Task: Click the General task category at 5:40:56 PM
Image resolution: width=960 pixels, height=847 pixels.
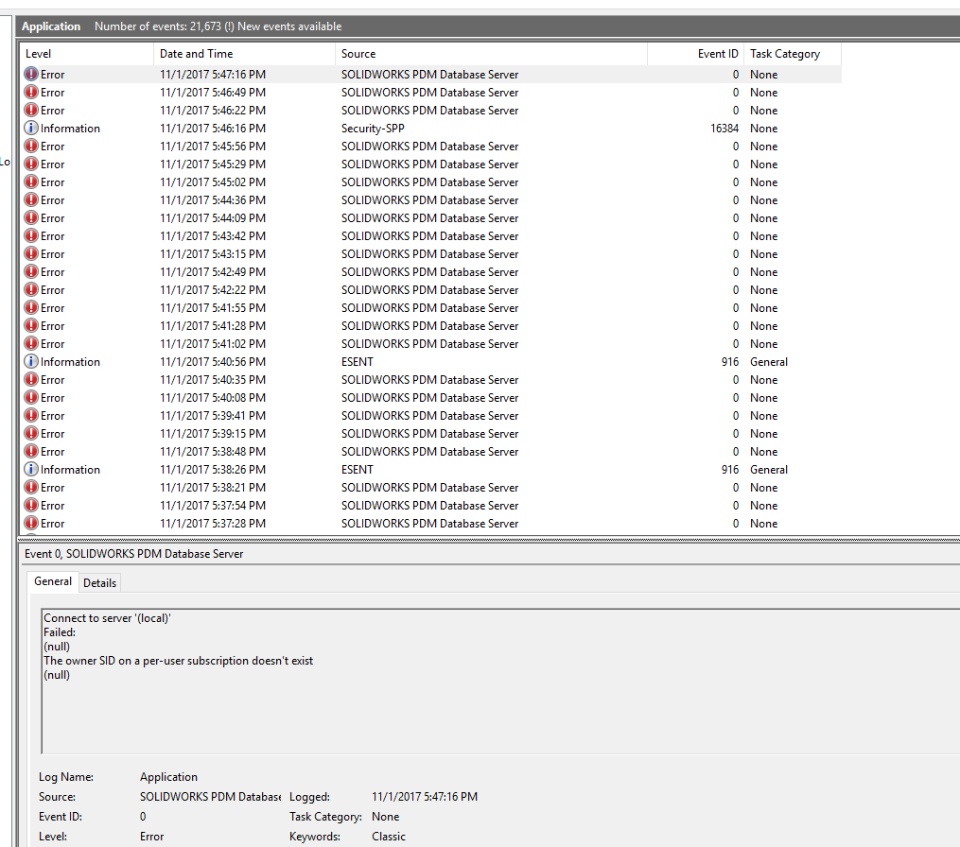Action: (x=769, y=362)
